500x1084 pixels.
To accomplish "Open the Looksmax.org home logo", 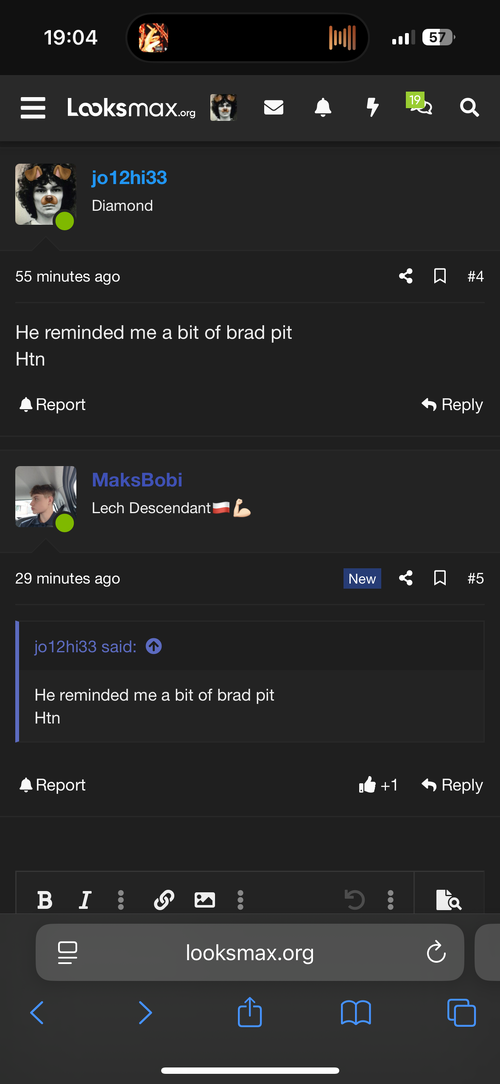I will point(131,108).
